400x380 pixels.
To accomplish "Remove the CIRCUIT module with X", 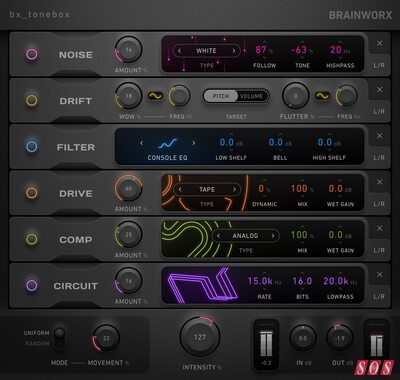I will point(379,275).
